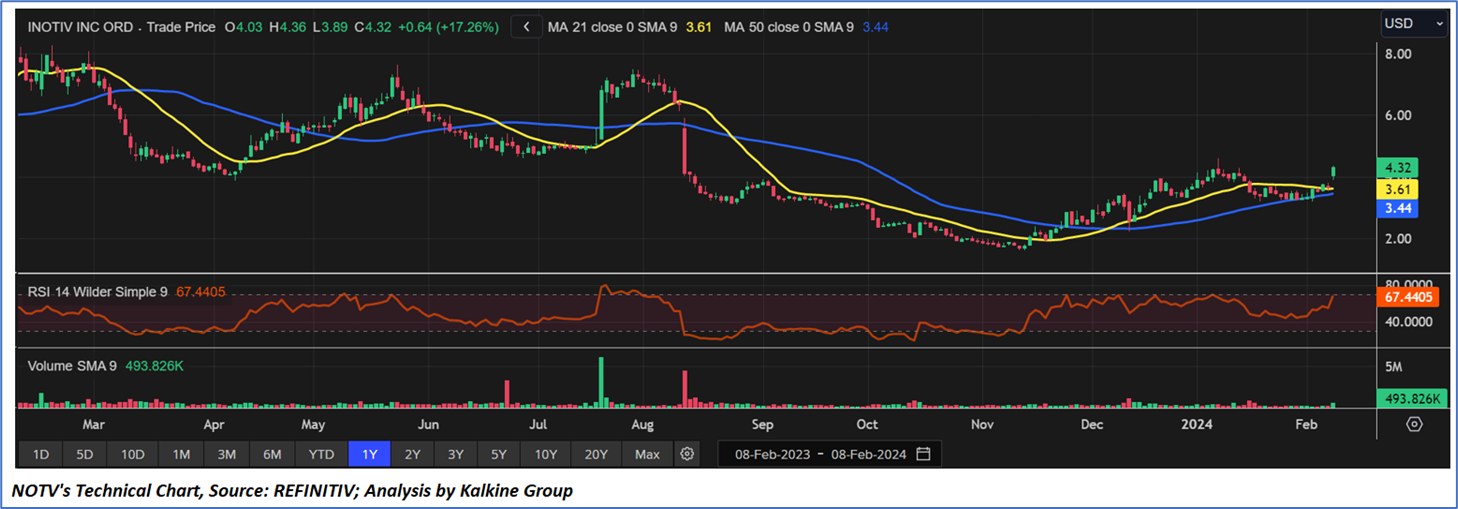Screen dimensions: 1458x509
Task: Select the 1D time range
Action: 41,454
